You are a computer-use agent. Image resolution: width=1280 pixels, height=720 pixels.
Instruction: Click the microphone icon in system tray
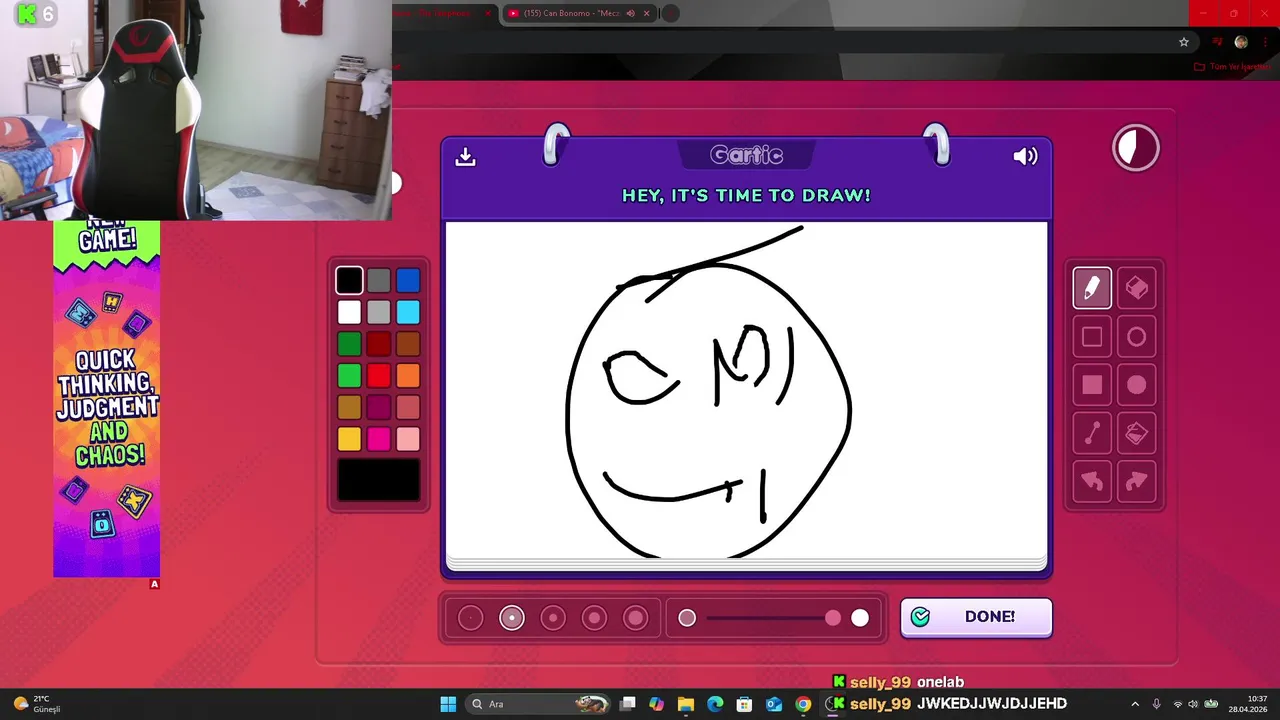[x=1156, y=704]
